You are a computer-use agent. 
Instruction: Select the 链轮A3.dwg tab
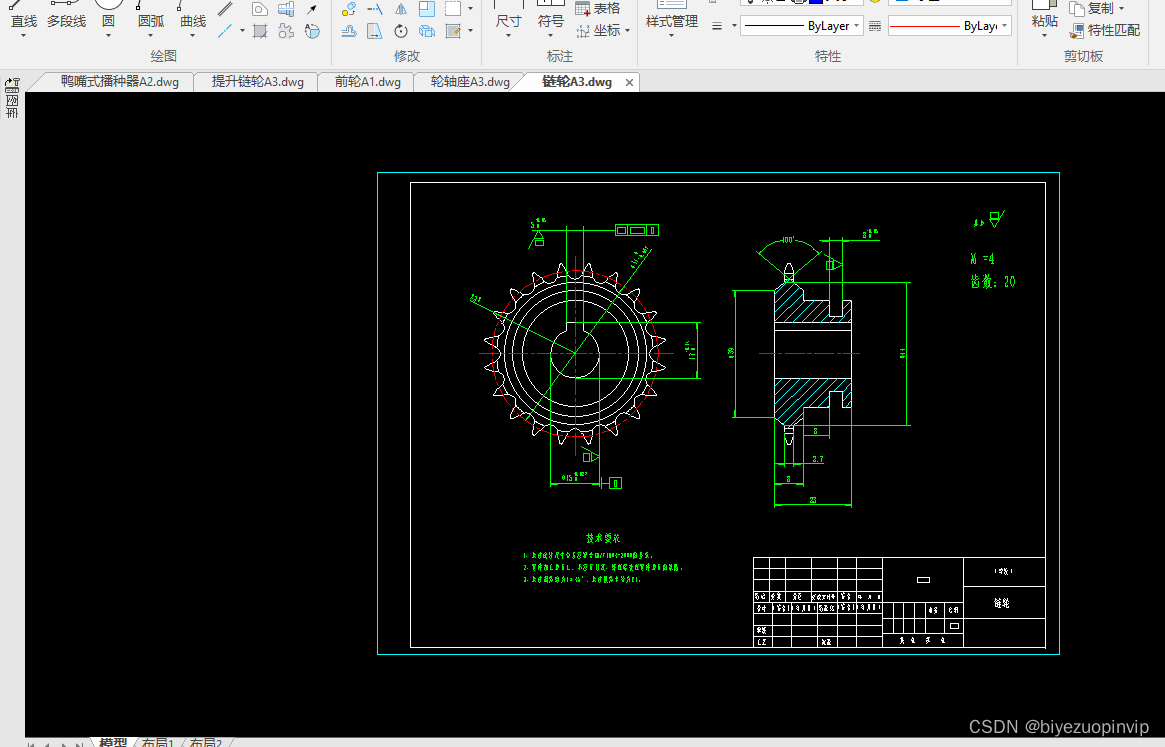point(577,82)
